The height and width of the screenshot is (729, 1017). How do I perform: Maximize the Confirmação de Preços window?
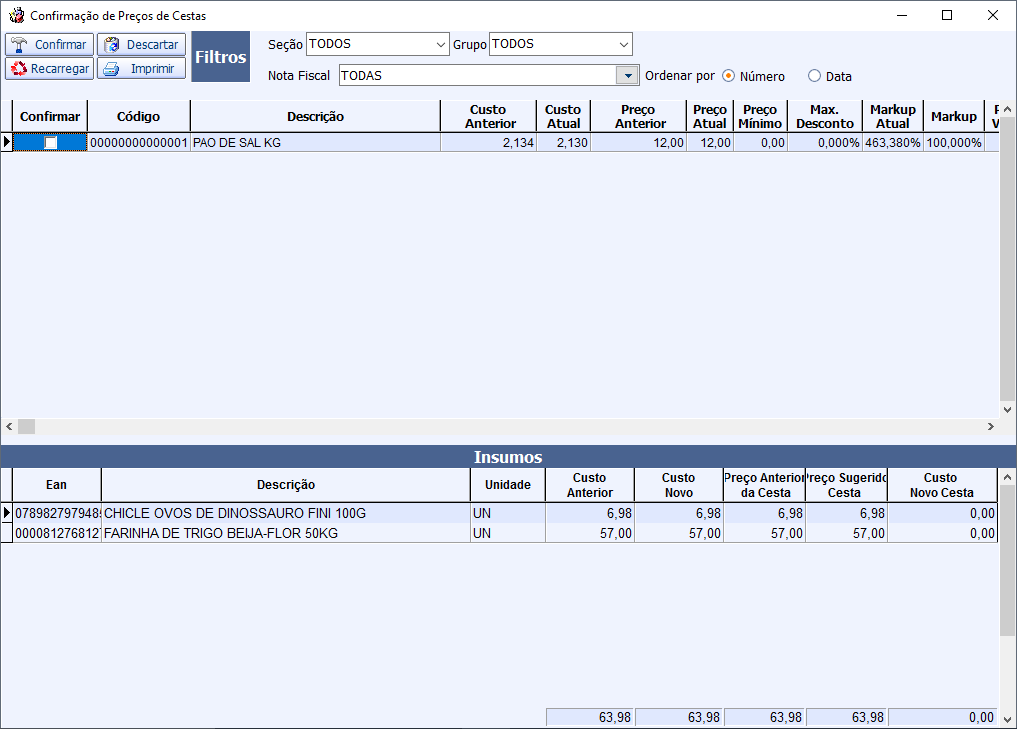pyautogui.click(x=947, y=15)
